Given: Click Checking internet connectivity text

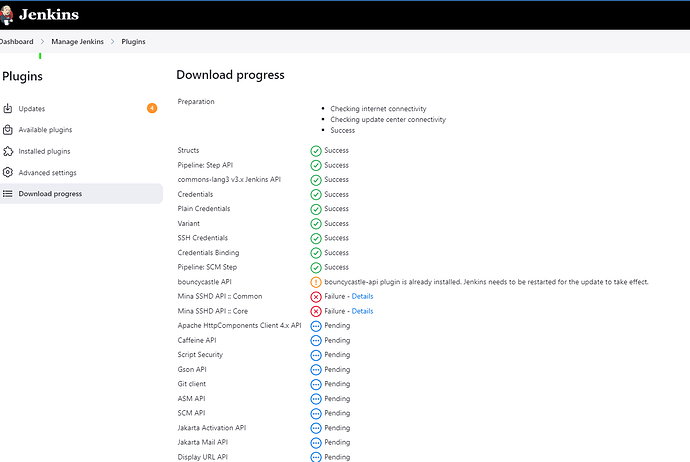Looking at the screenshot, I should click(378, 109).
